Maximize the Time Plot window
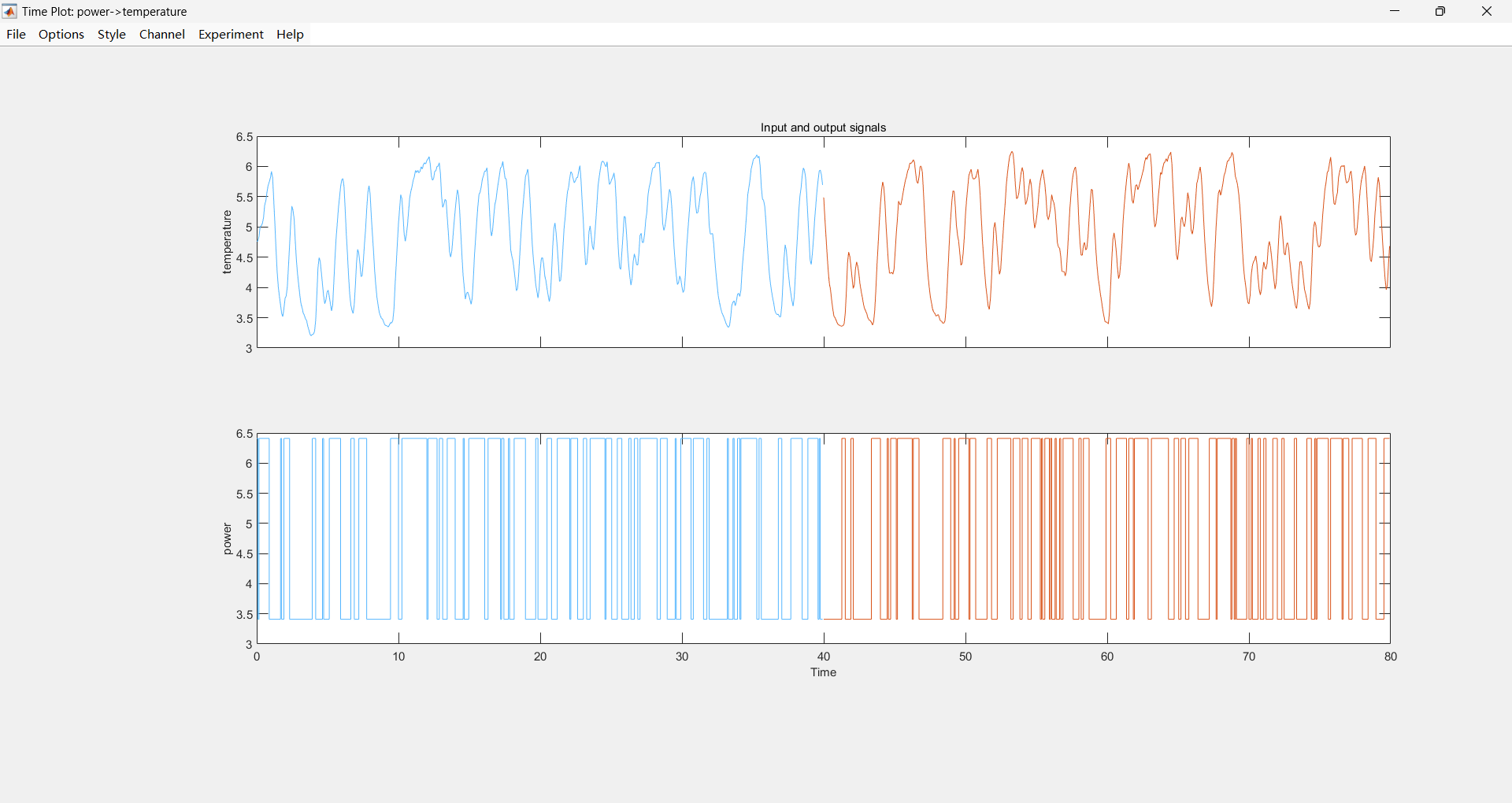This screenshot has height=803, width=1512. 1440,11
